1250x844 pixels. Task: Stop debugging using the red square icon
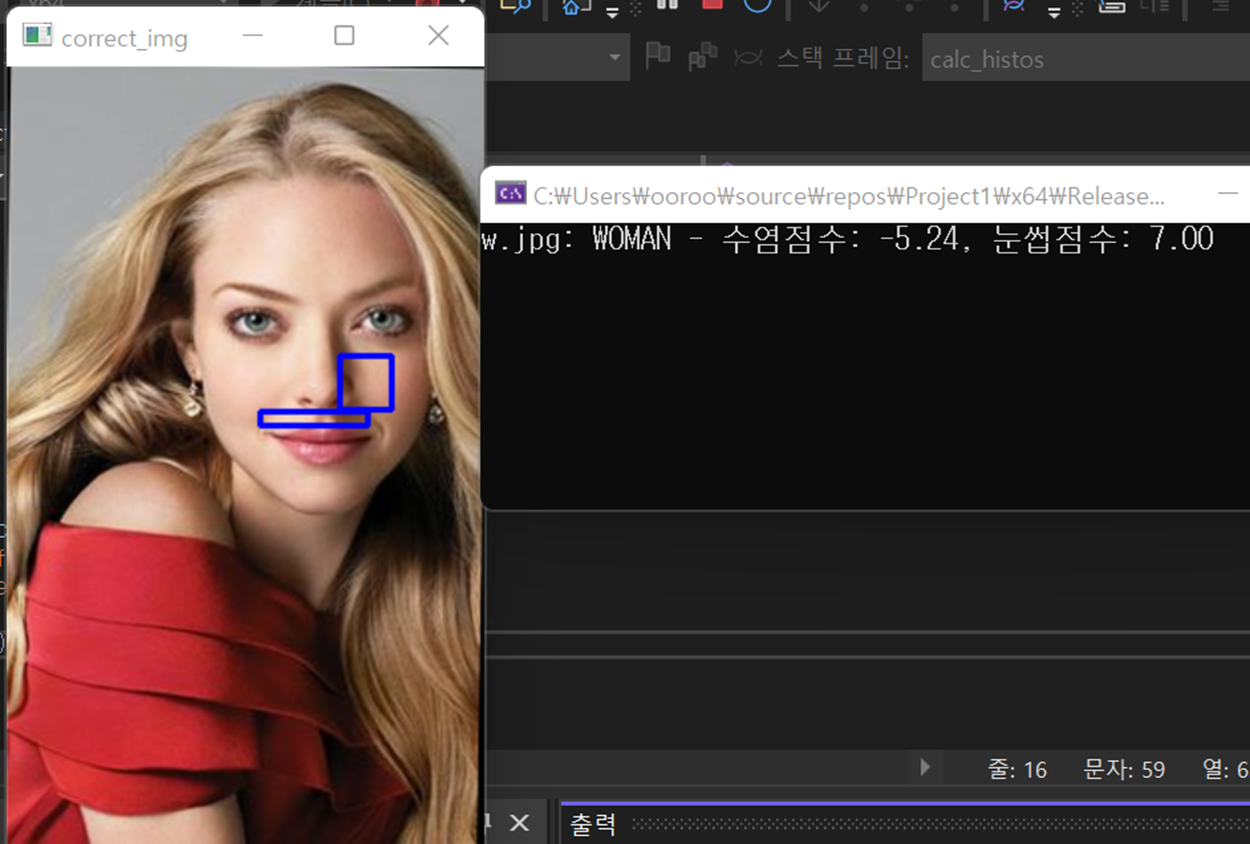click(x=711, y=6)
